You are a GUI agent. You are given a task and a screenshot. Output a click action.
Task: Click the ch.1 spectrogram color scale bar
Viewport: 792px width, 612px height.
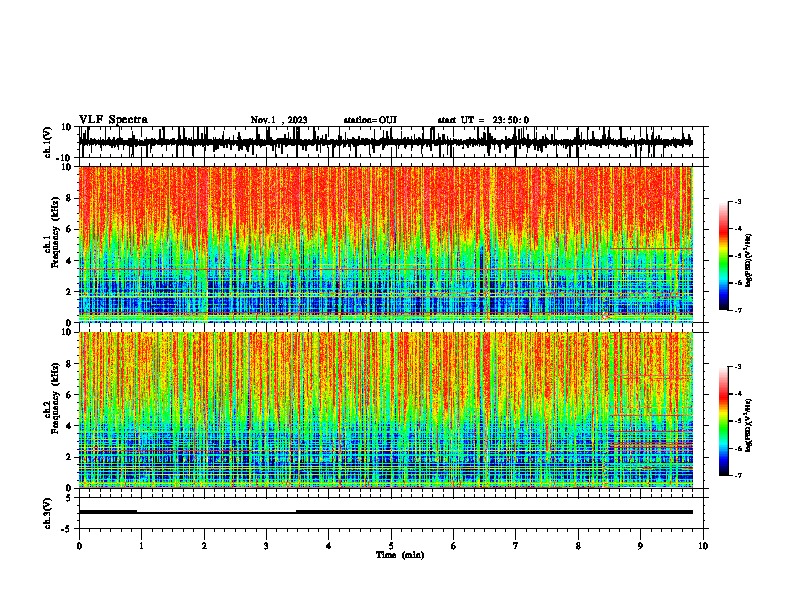724,256
